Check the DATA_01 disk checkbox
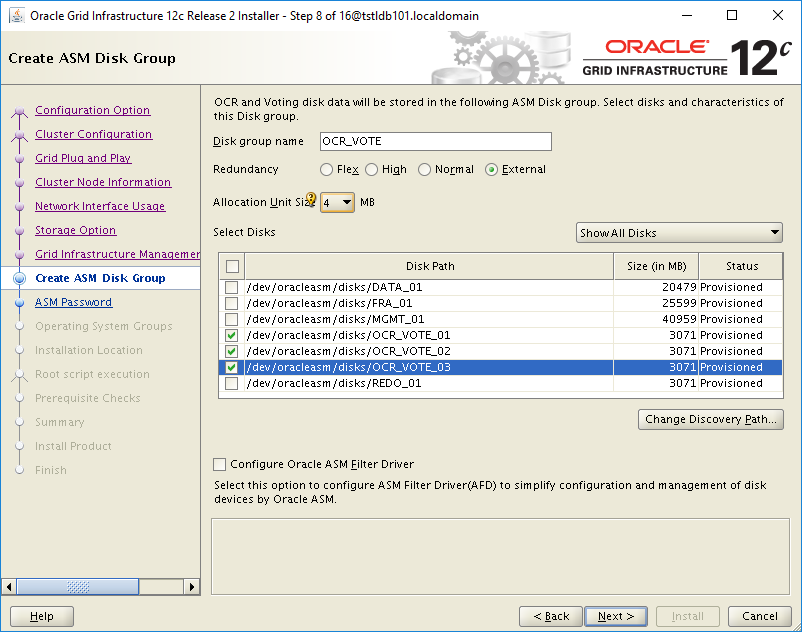 click(x=232, y=287)
